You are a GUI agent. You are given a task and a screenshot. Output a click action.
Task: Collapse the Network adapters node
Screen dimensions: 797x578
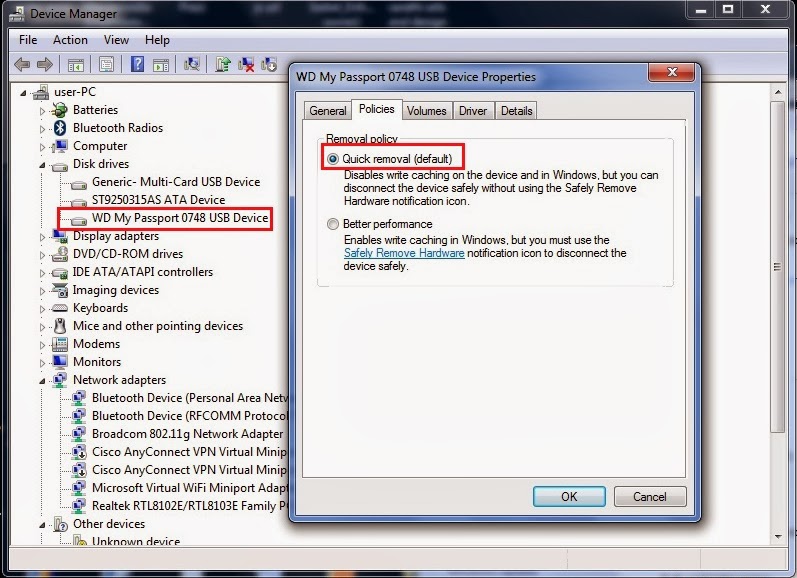pyautogui.click(x=42, y=381)
